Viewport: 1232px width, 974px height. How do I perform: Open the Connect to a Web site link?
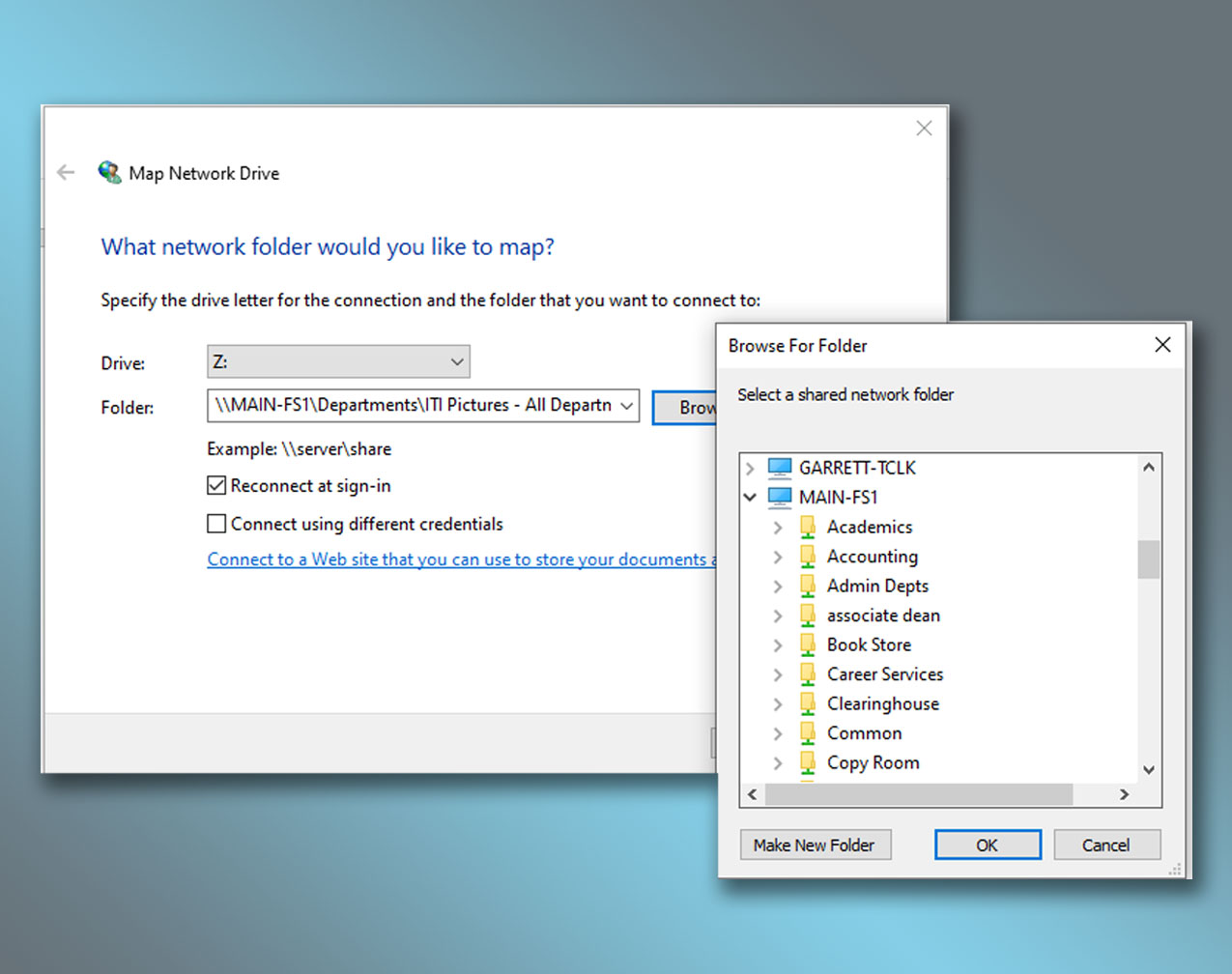click(x=461, y=559)
